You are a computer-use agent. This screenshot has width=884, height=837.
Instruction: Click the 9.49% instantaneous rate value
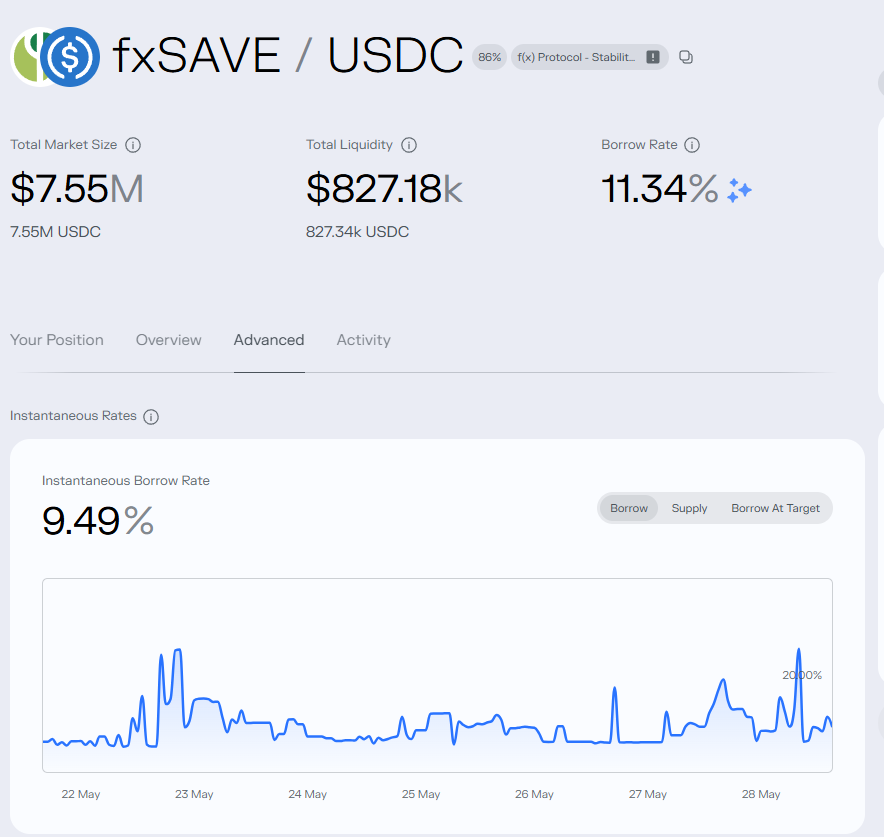98,520
